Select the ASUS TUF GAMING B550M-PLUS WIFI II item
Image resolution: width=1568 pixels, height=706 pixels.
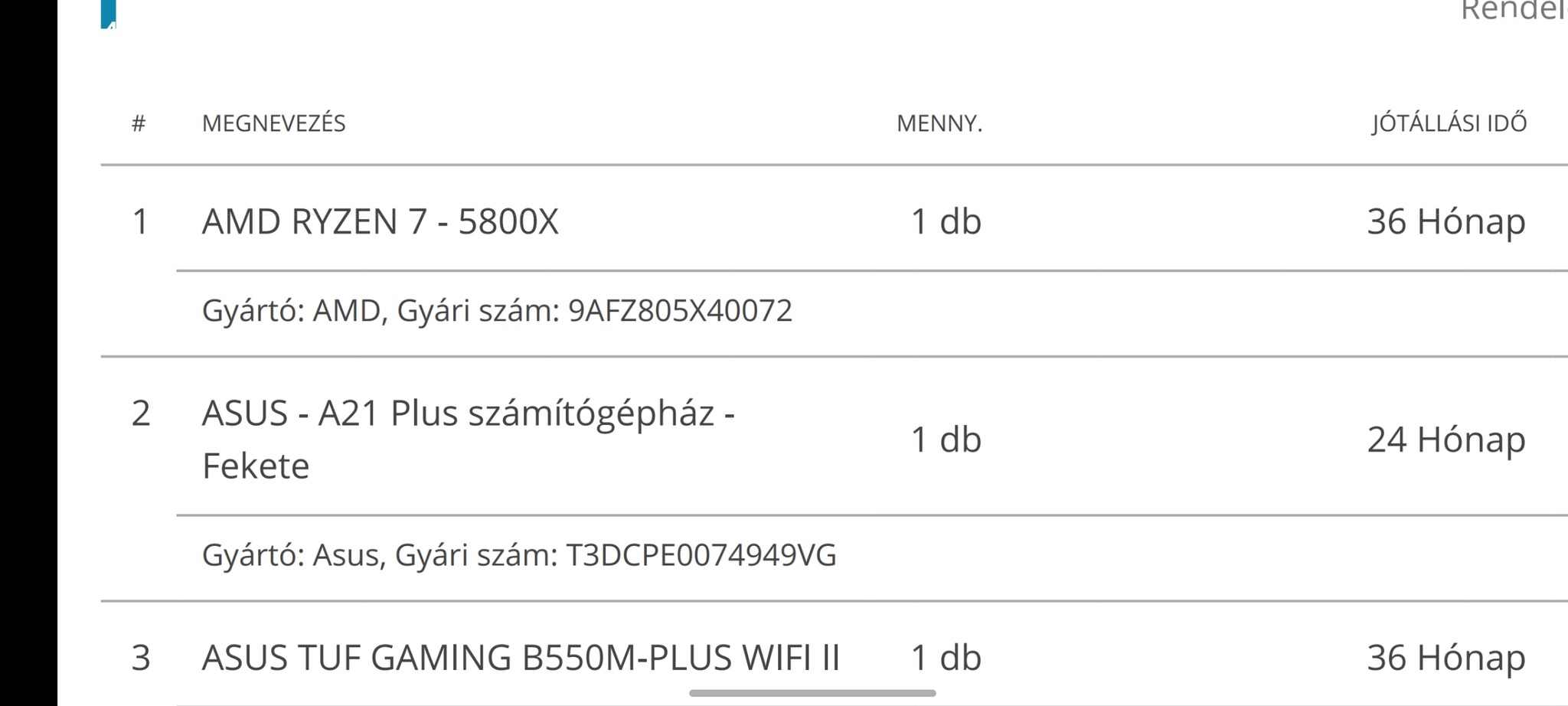pos(521,658)
